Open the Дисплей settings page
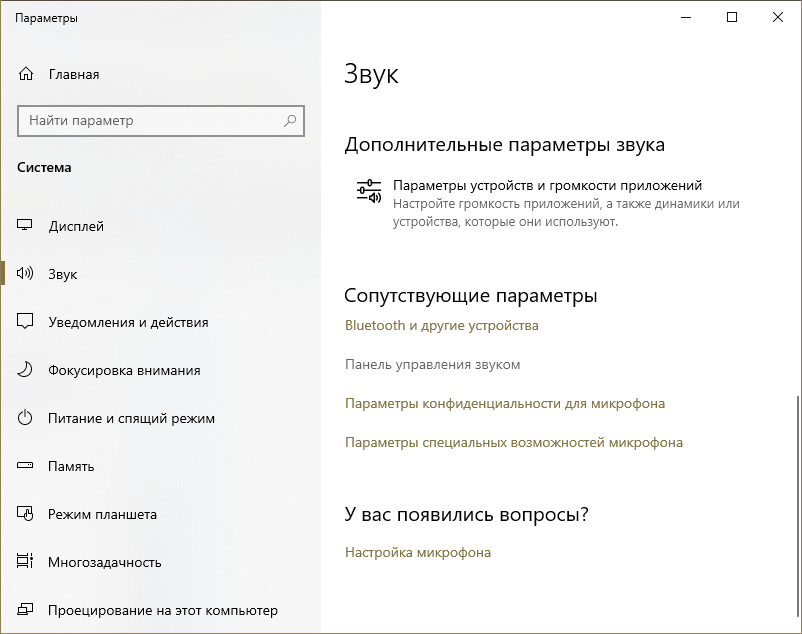 (x=76, y=226)
